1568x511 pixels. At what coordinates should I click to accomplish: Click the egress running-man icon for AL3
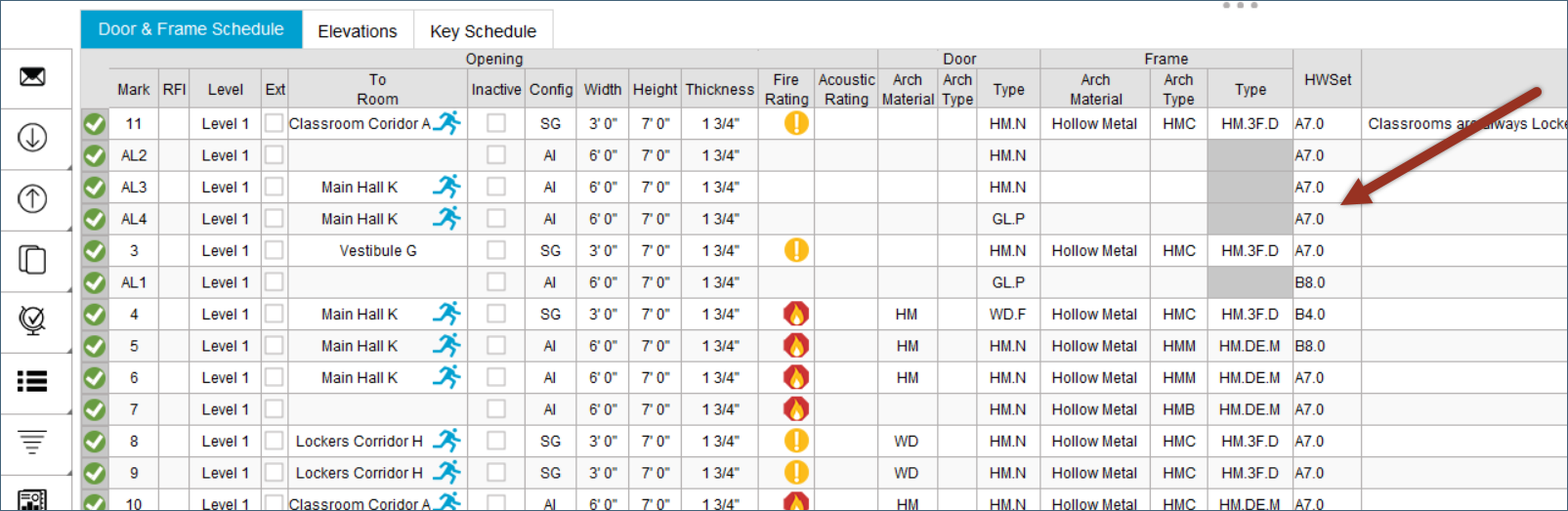tap(446, 187)
